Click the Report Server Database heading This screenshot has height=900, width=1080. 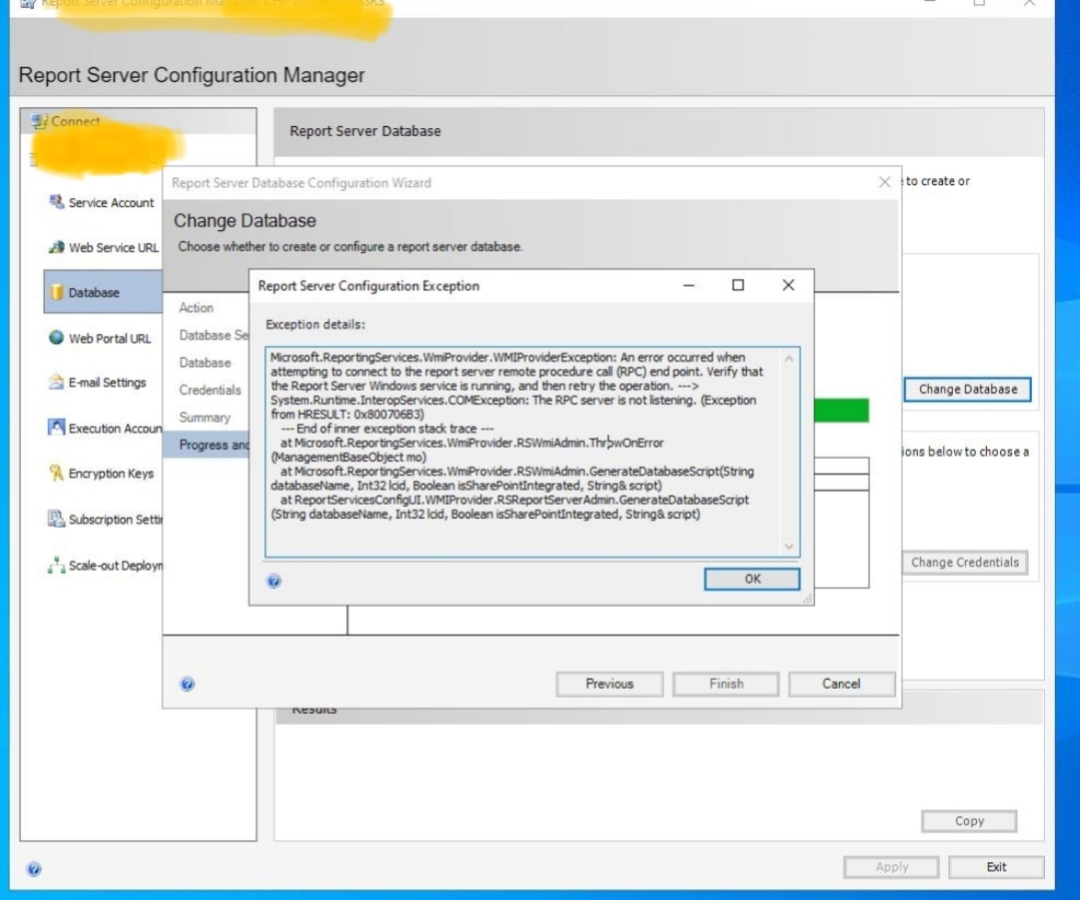365,131
